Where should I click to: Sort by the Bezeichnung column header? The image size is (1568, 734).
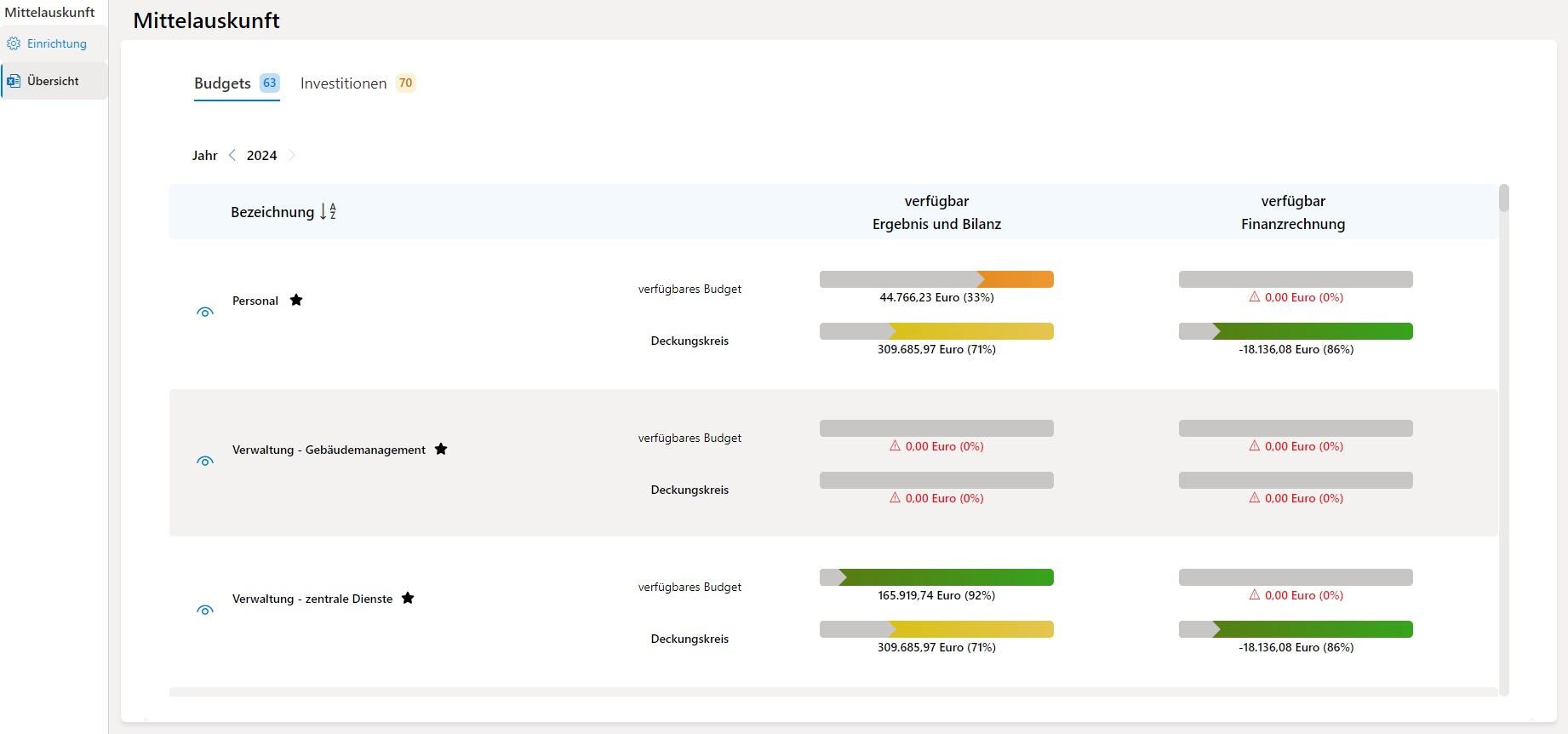coord(272,212)
